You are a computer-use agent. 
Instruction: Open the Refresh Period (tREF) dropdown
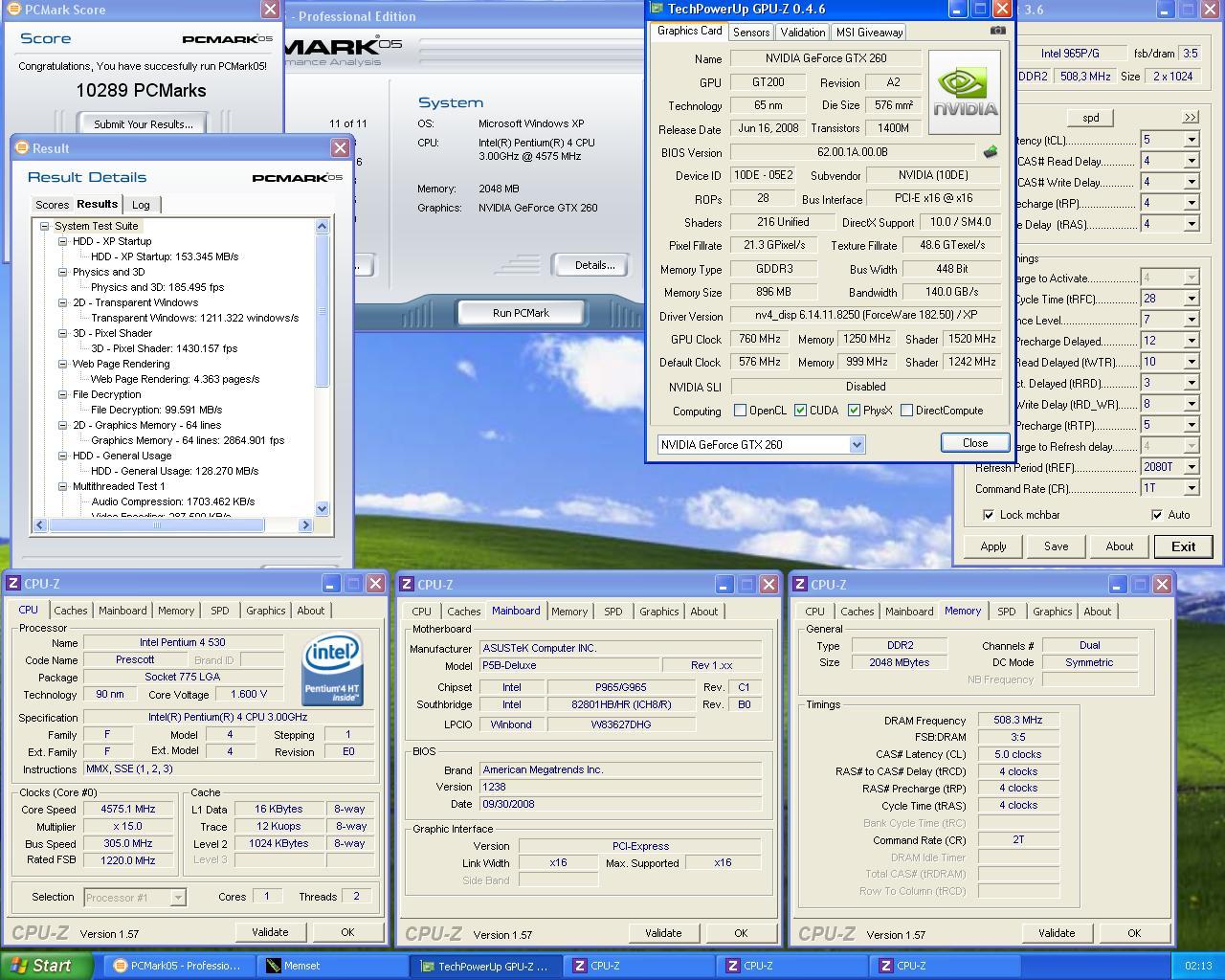point(1192,467)
